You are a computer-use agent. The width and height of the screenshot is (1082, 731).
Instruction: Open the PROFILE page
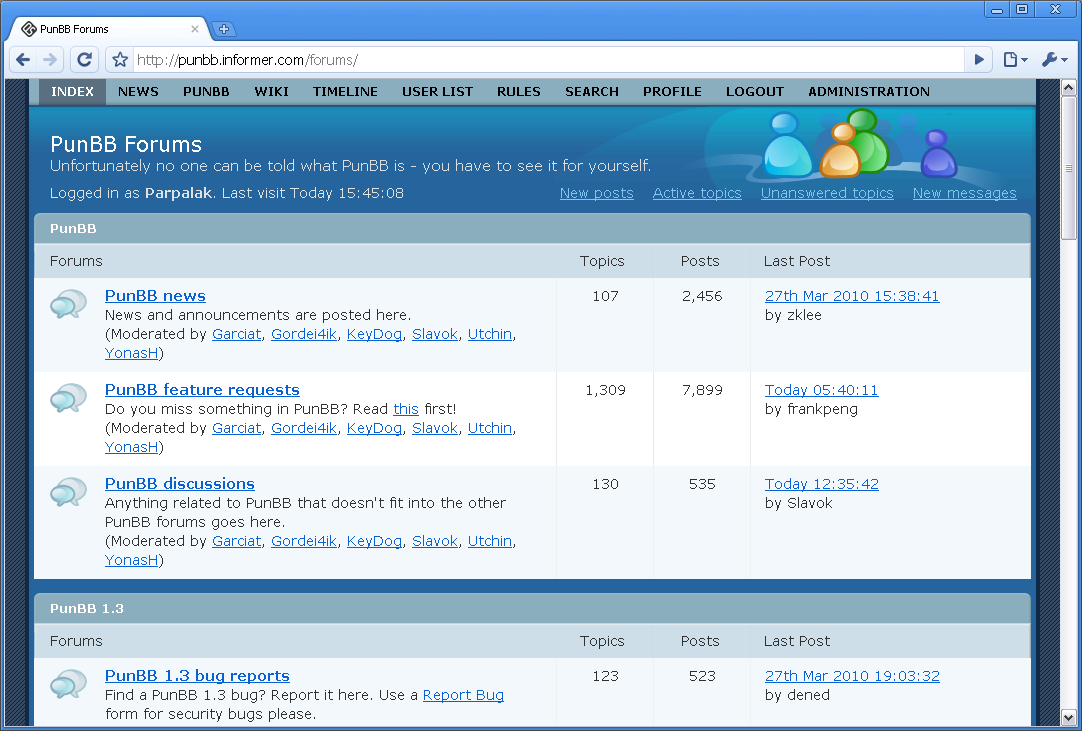point(672,92)
